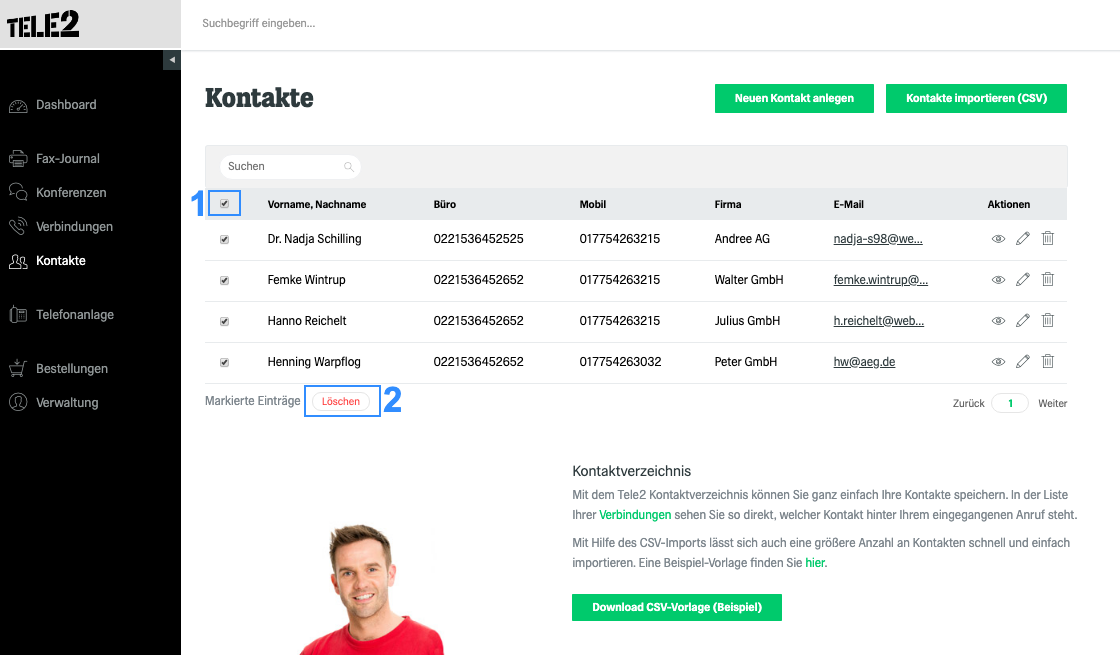Delete Femke Wintrup with trash icon
The image size is (1120, 655).
tap(1047, 279)
